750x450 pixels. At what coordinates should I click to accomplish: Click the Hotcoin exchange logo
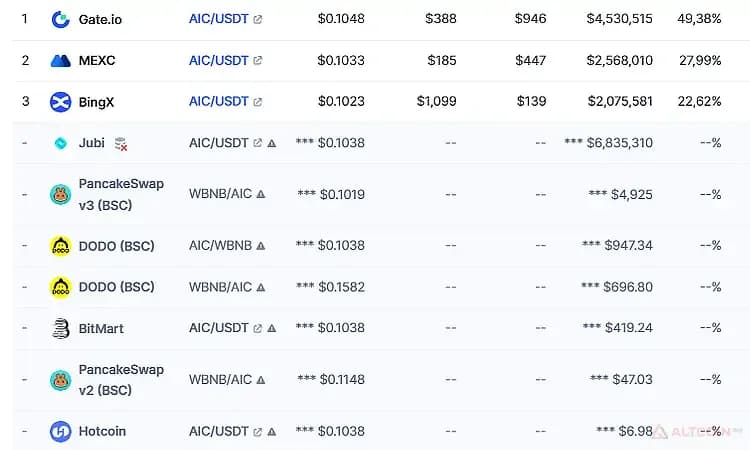[x=60, y=431]
